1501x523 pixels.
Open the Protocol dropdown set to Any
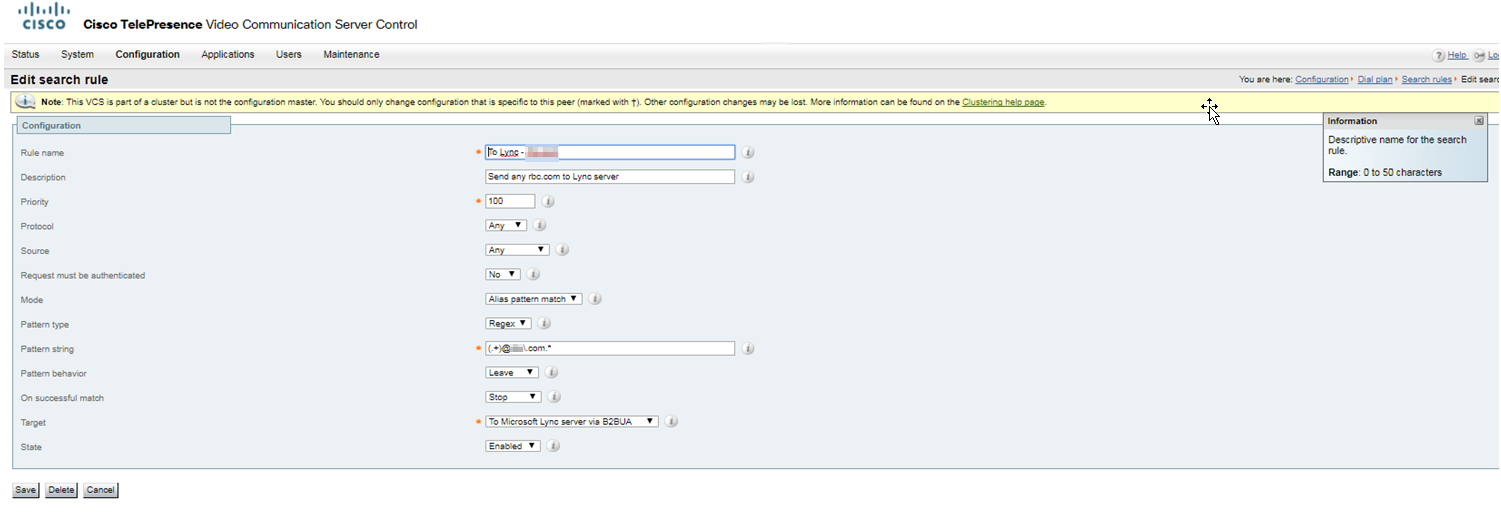point(506,226)
